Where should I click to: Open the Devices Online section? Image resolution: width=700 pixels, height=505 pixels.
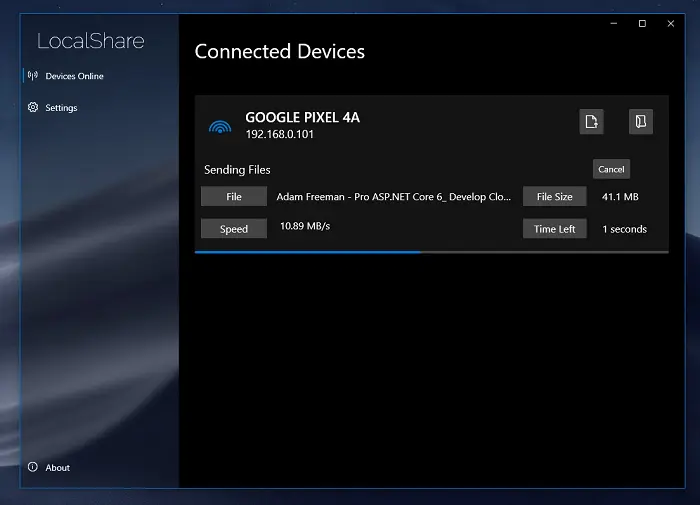(x=74, y=76)
